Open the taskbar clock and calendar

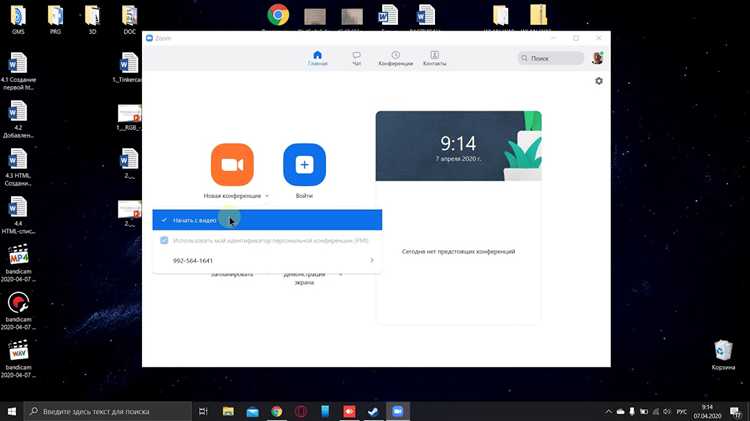tap(707, 411)
